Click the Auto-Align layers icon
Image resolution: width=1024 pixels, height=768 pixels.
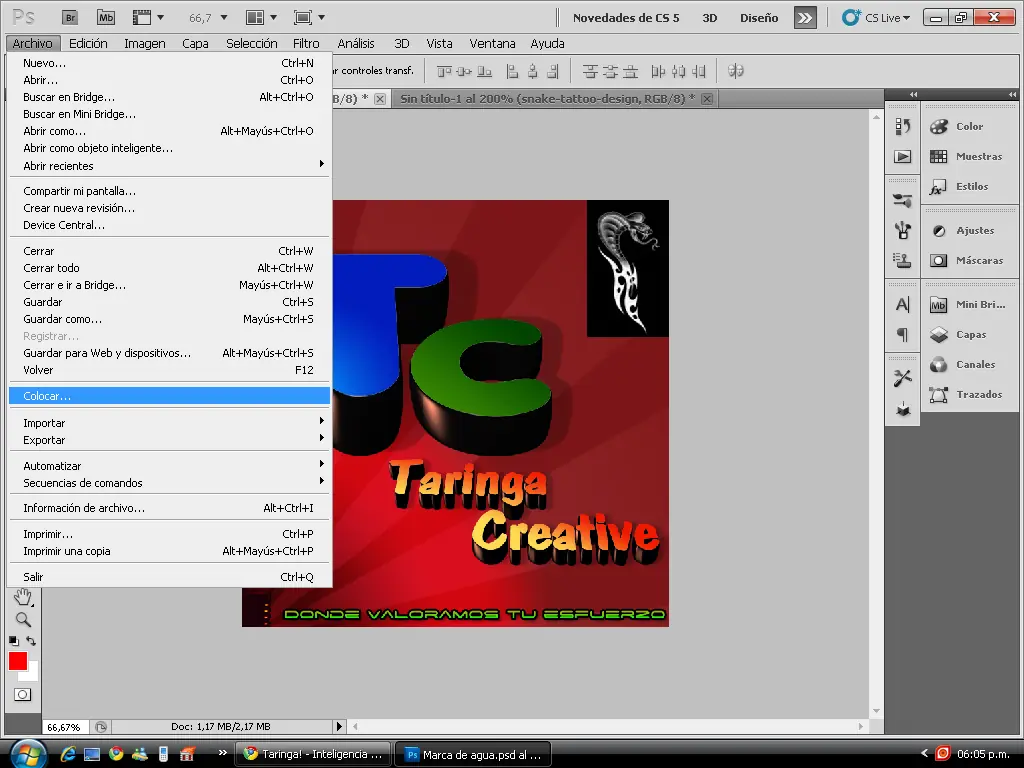(x=736, y=71)
